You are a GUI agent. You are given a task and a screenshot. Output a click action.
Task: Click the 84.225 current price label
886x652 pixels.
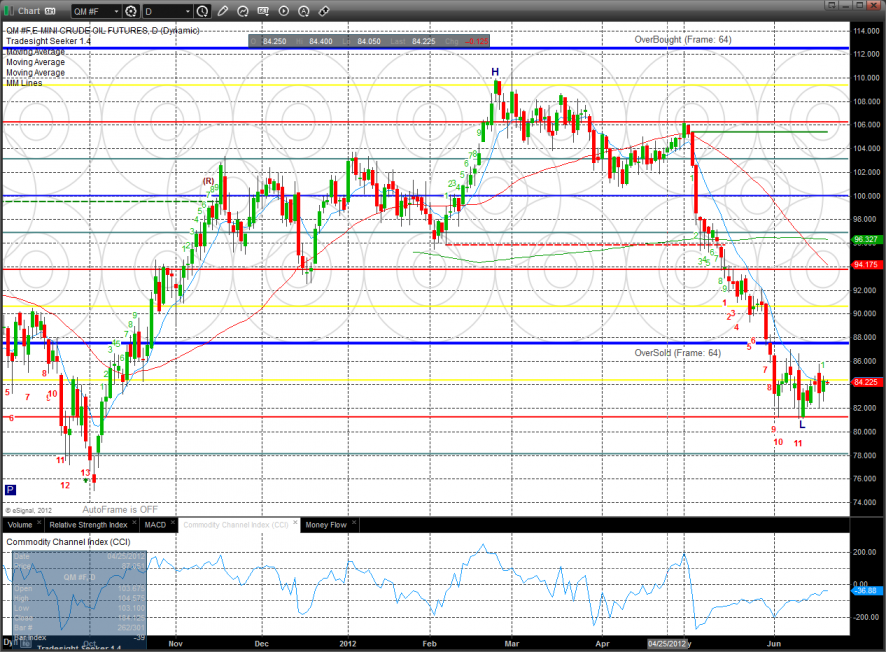(865, 382)
